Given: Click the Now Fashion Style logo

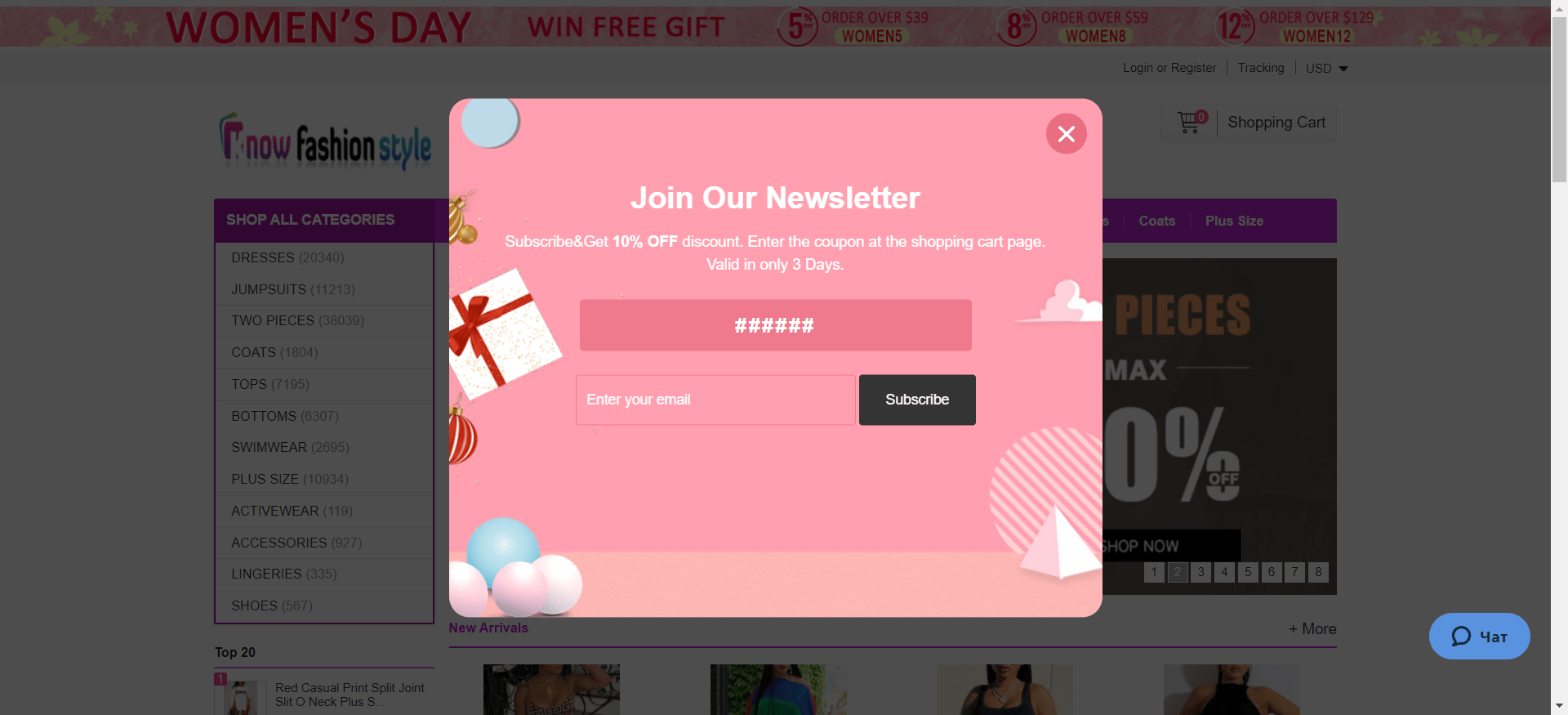Looking at the screenshot, I should click(325, 144).
